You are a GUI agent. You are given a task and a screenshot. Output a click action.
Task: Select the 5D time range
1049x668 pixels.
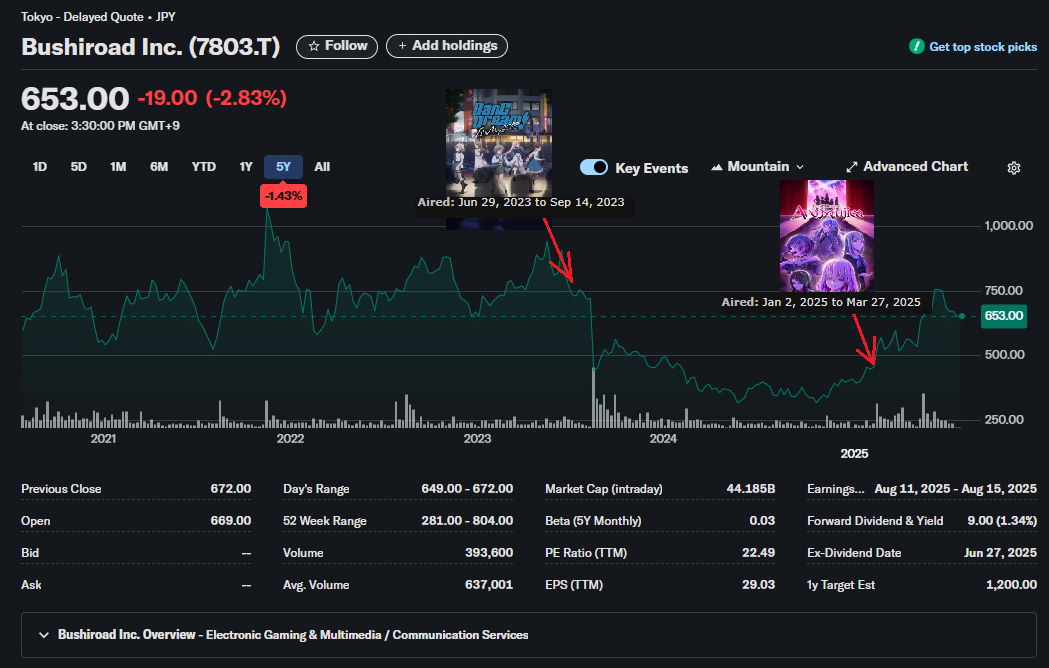(79, 167)
